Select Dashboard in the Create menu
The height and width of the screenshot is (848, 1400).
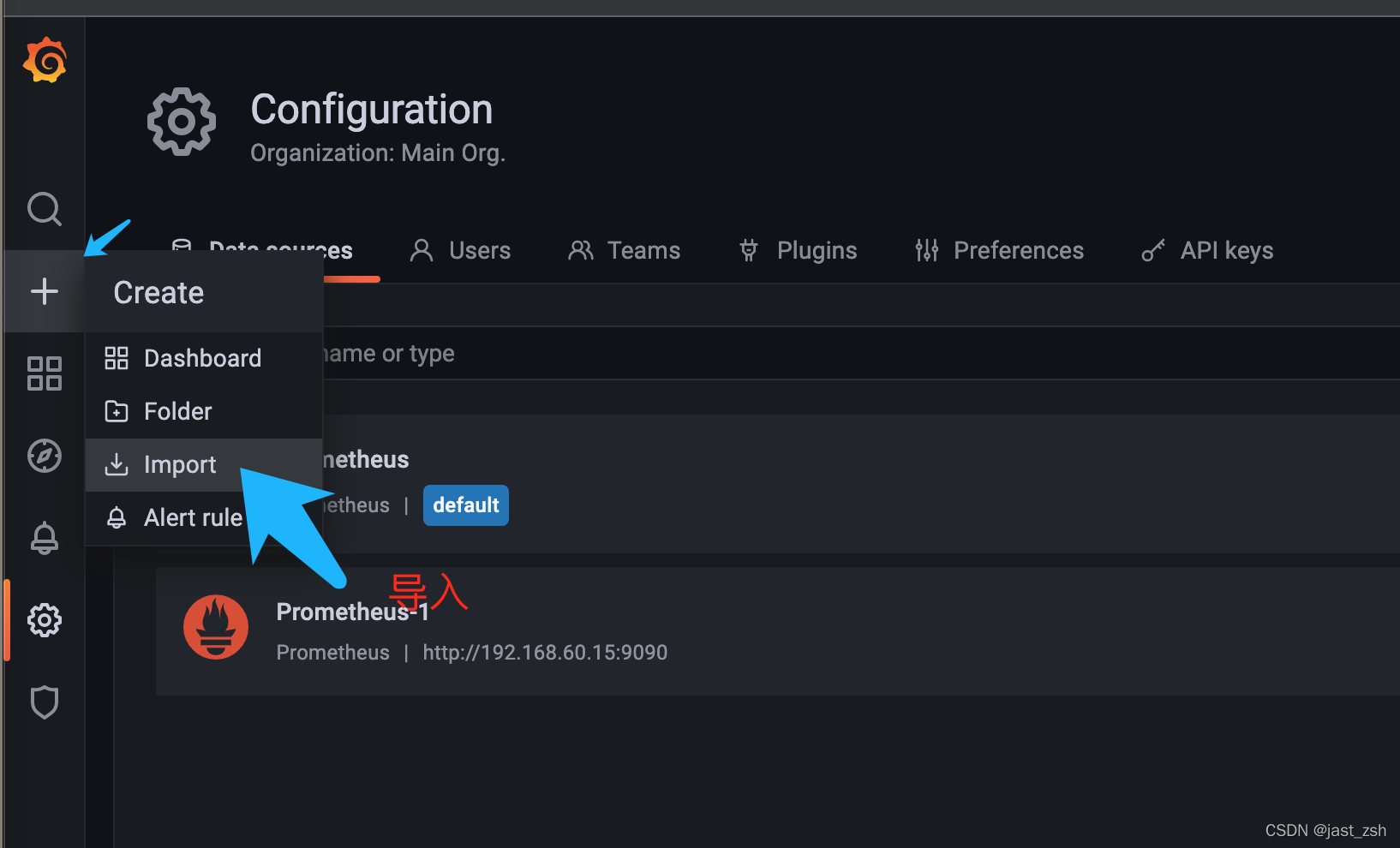[204, 358]
